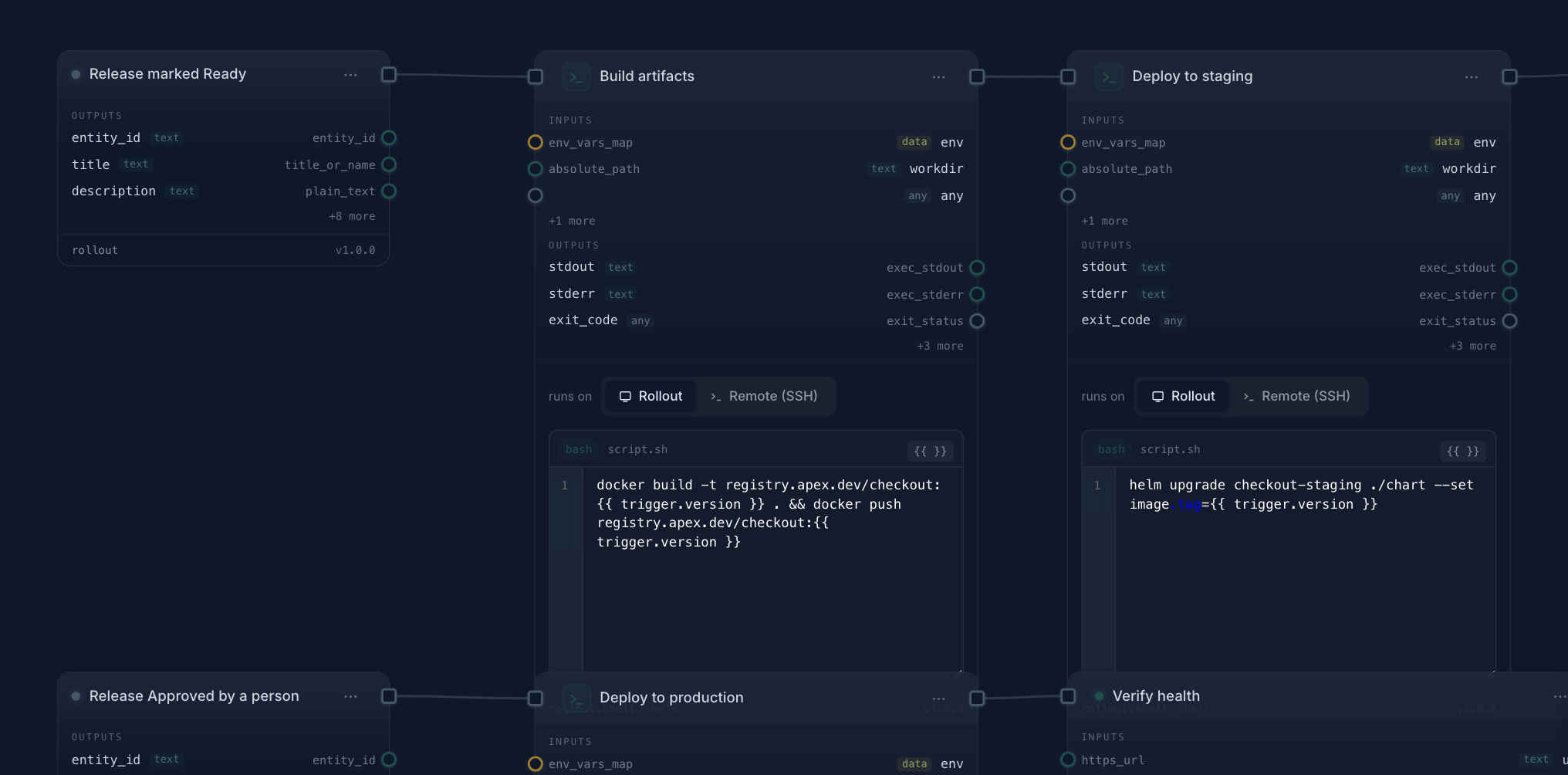Expand +3 more outputs on Build artifacts
This screenshot has height=775, width=1568.
[x=940, y=347]
